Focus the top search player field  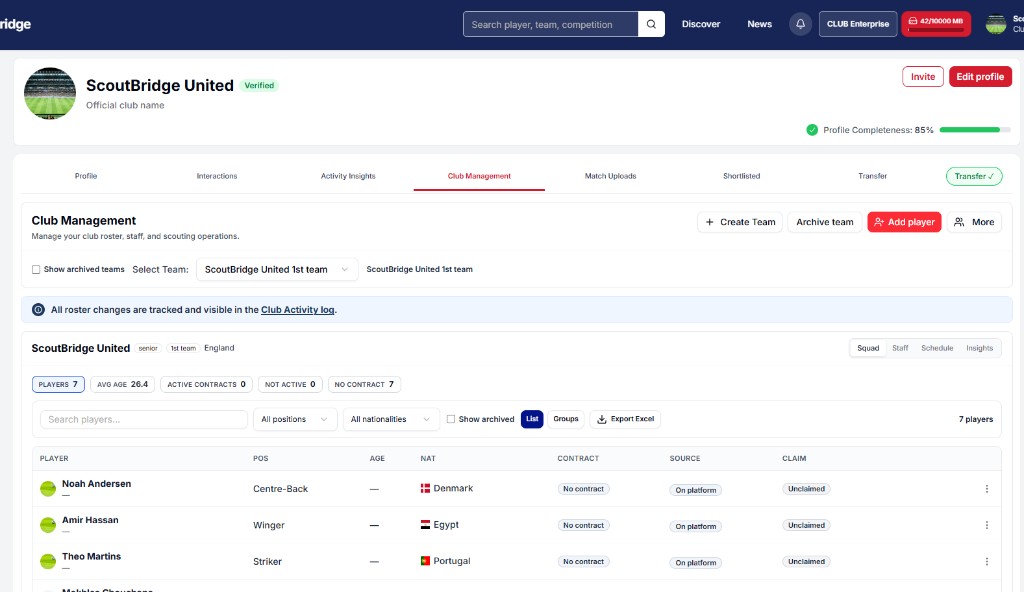[551, 24]
